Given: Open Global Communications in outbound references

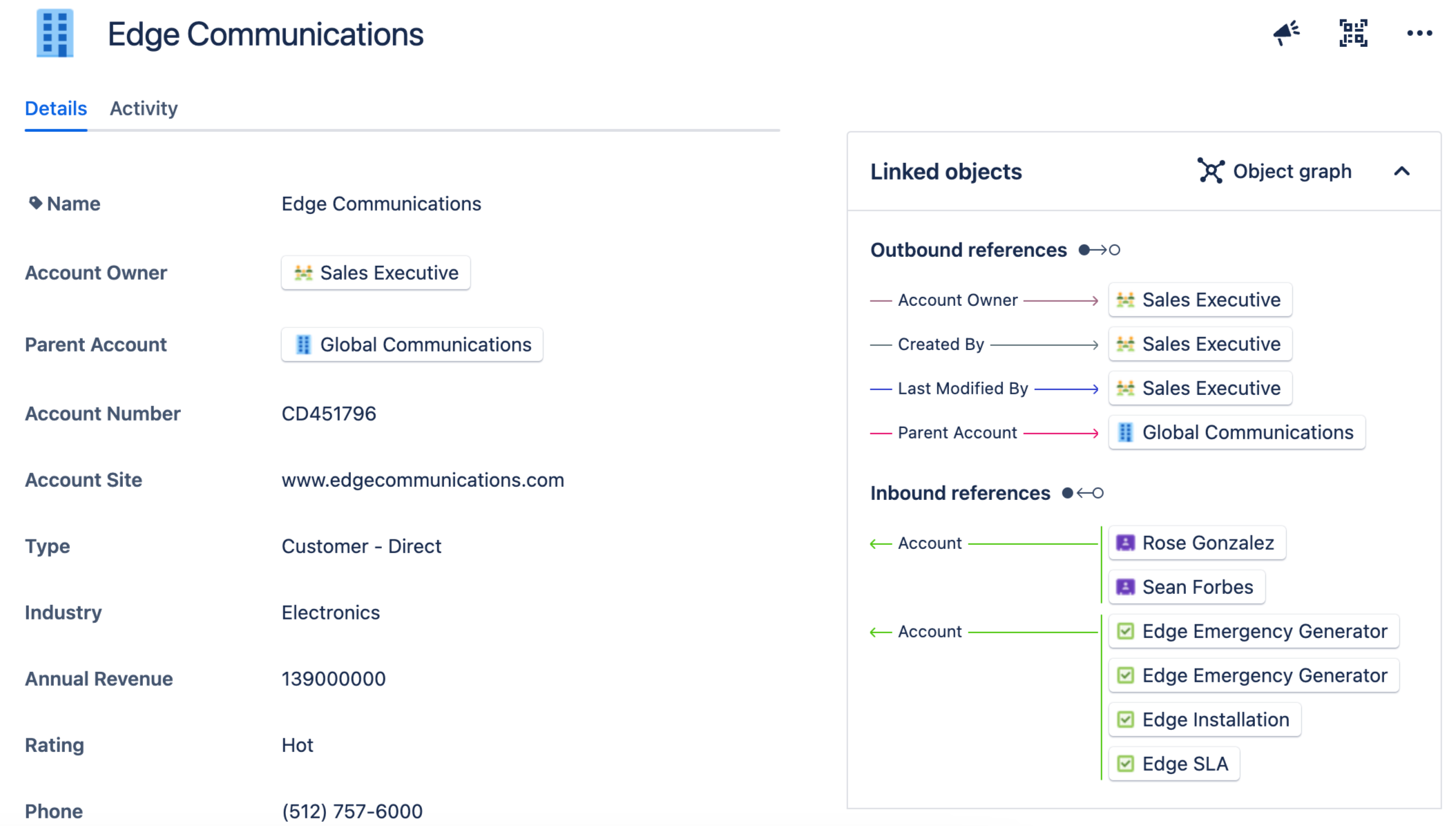Looking at the screenshot, I should click(1236, 432).
